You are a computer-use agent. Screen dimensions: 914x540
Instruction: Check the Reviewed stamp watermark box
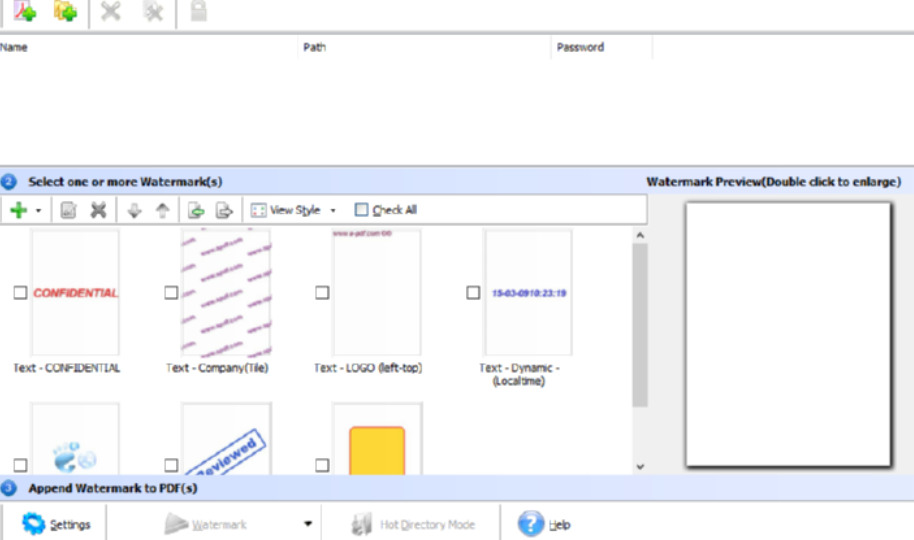pyautogui.click(x=171, y=465)
